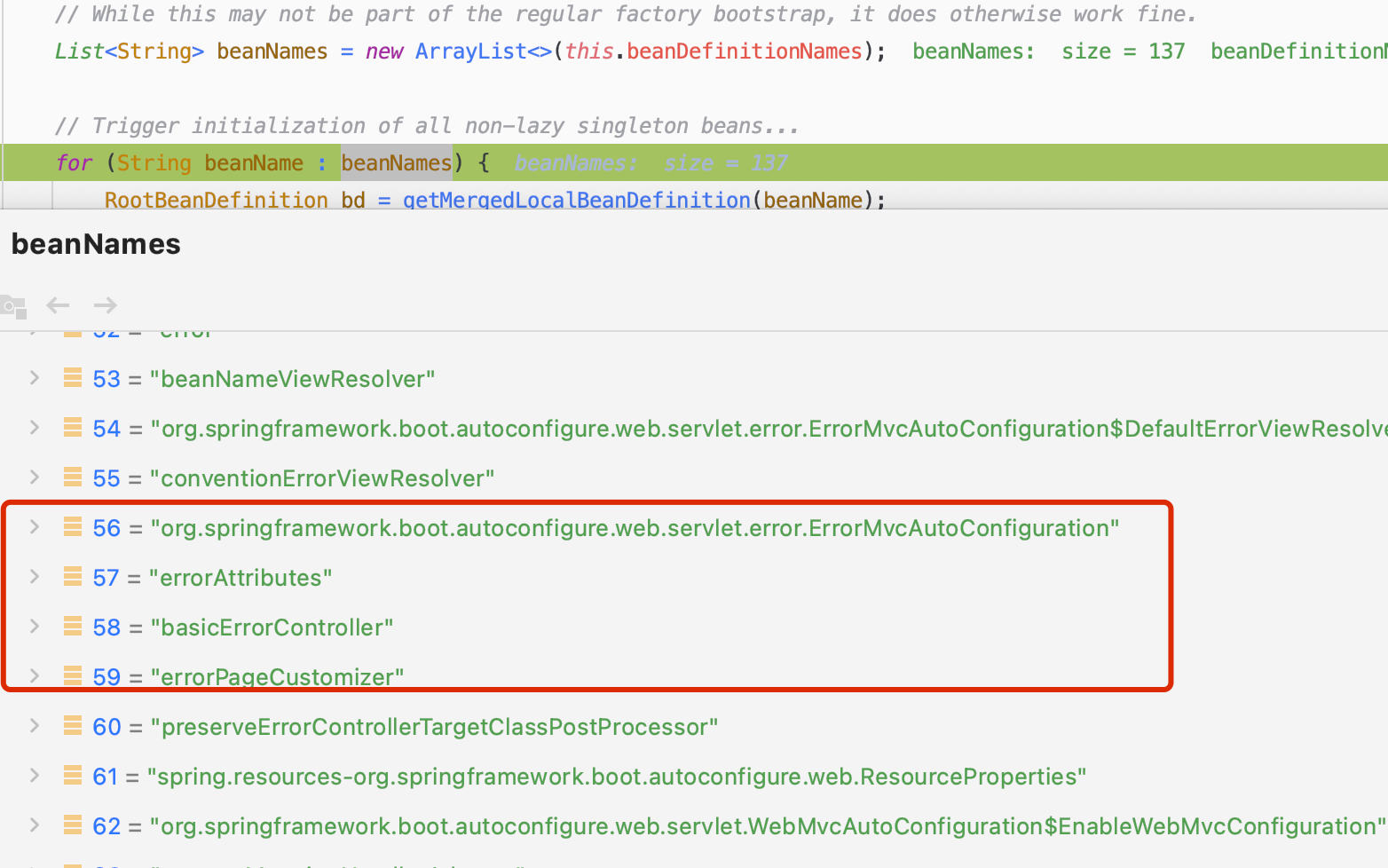Expand entry 59 errorPageCustomizer

tap(35, 676)
